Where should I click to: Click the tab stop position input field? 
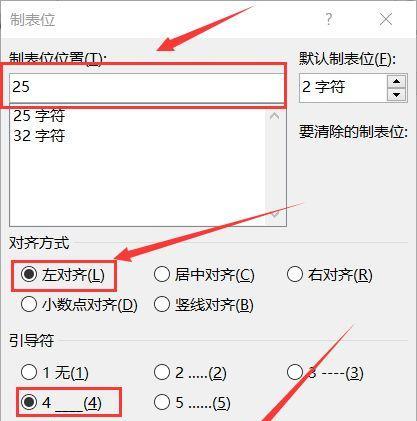click(x=147, y=87)
